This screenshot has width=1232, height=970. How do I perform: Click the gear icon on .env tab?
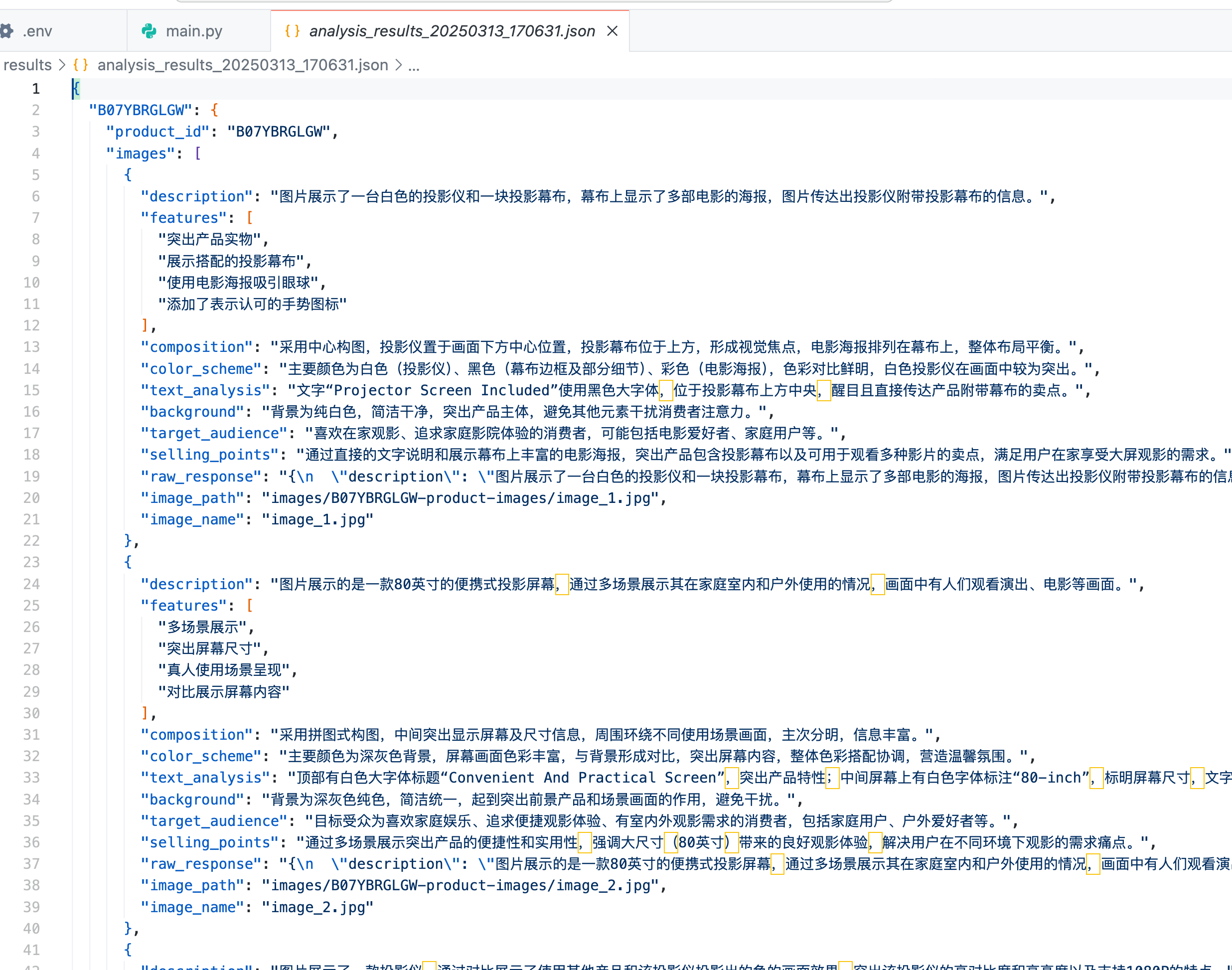[x=7, y=31]
